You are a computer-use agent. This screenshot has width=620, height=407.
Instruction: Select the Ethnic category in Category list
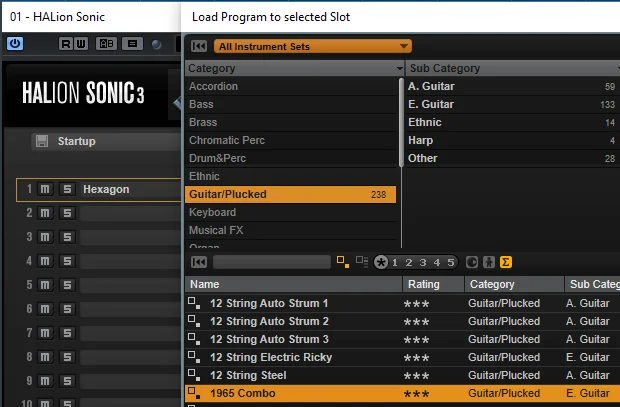(291, 176)
